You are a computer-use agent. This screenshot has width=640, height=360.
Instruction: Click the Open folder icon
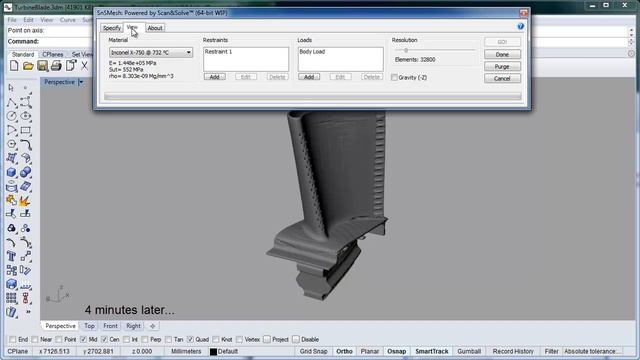coord(28,65)
